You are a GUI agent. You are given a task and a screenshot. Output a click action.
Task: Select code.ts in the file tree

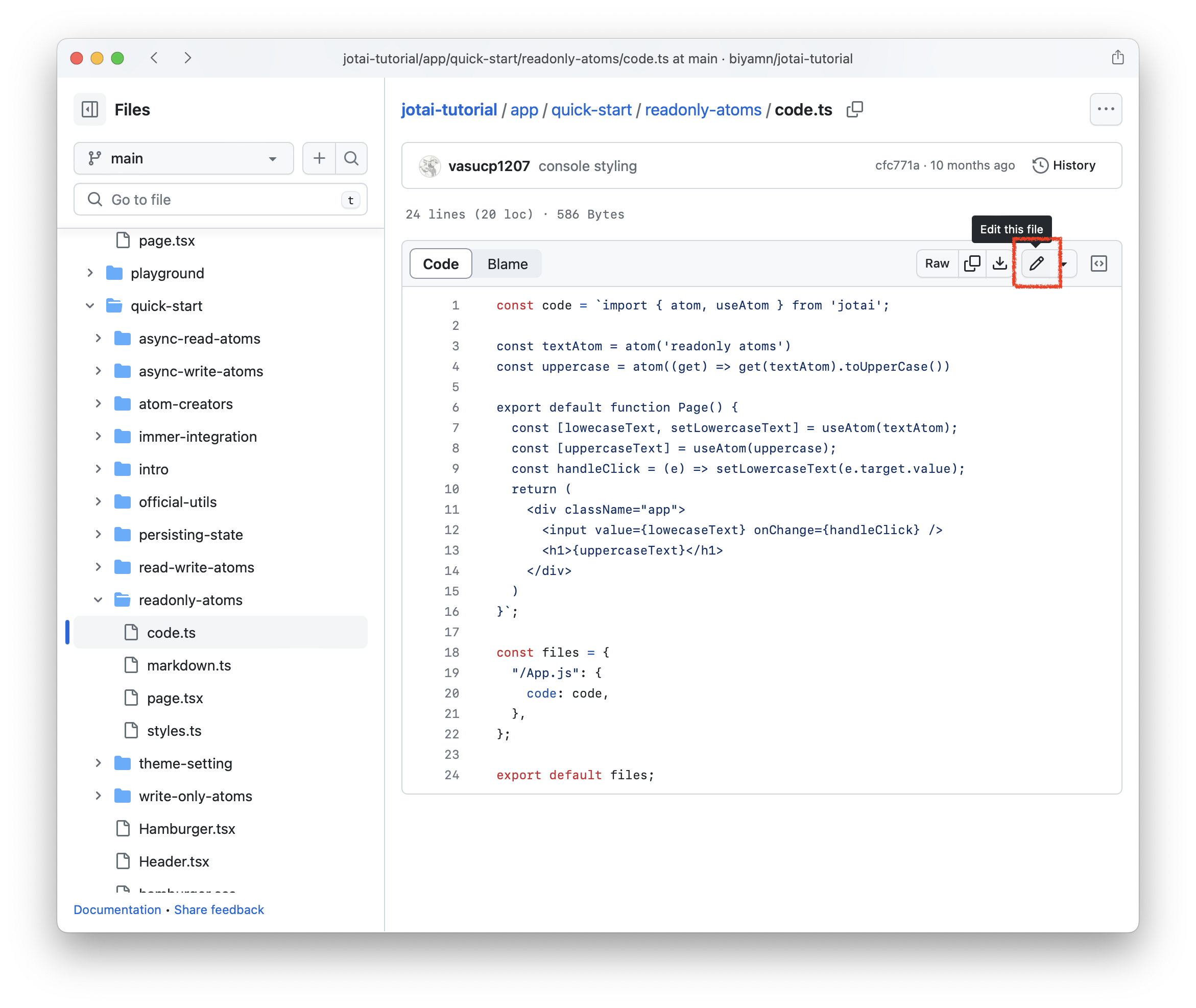[x=221, y=633]
